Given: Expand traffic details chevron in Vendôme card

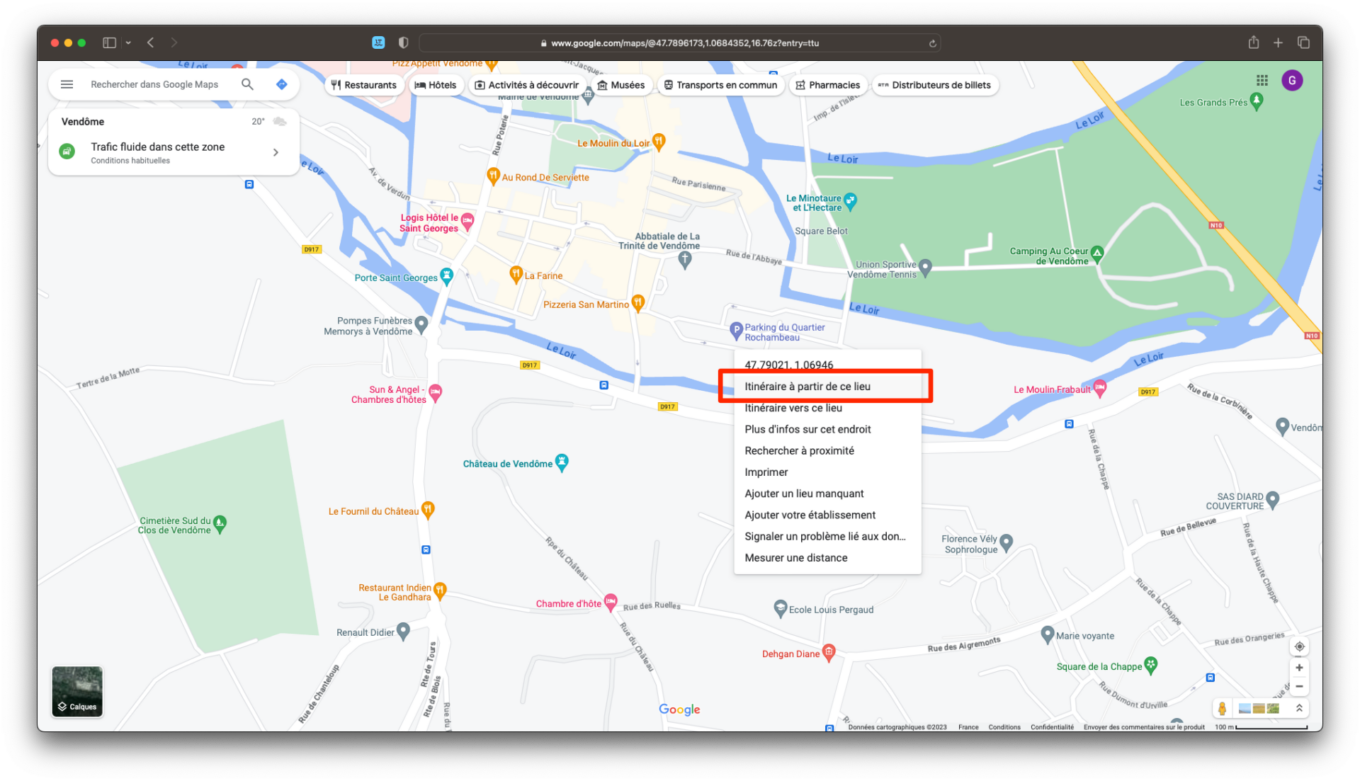Looking at the screenshot, I should [x=276, y=152].
